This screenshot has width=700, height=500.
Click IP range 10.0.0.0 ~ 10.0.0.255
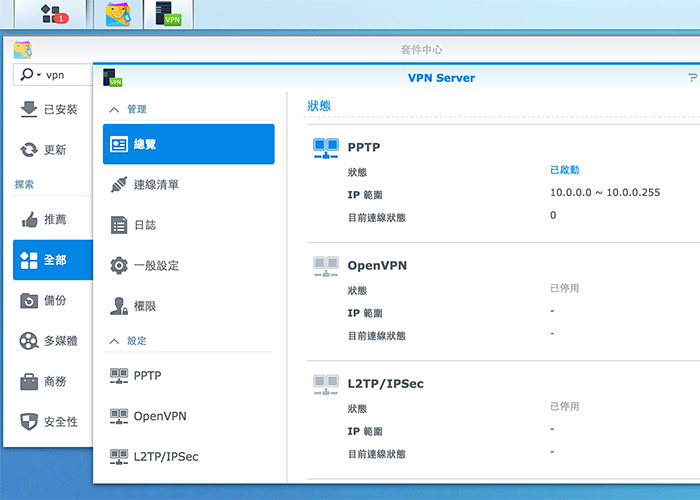tap(605, 192)
